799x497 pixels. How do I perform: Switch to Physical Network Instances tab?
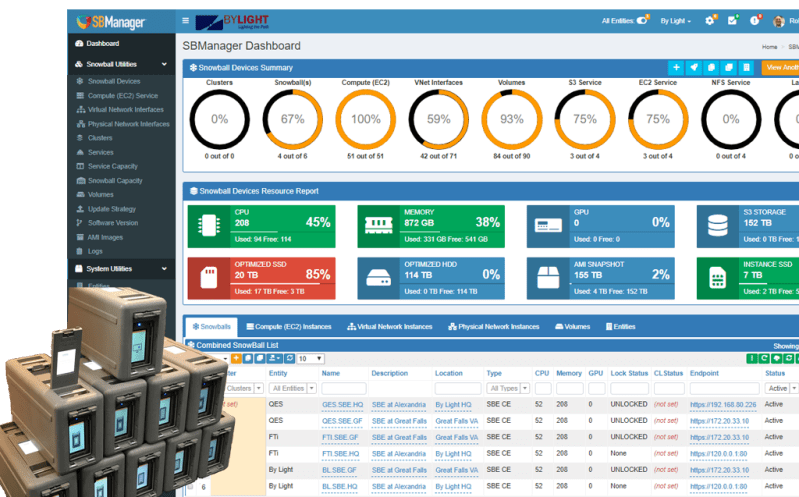tap(494, 327)
